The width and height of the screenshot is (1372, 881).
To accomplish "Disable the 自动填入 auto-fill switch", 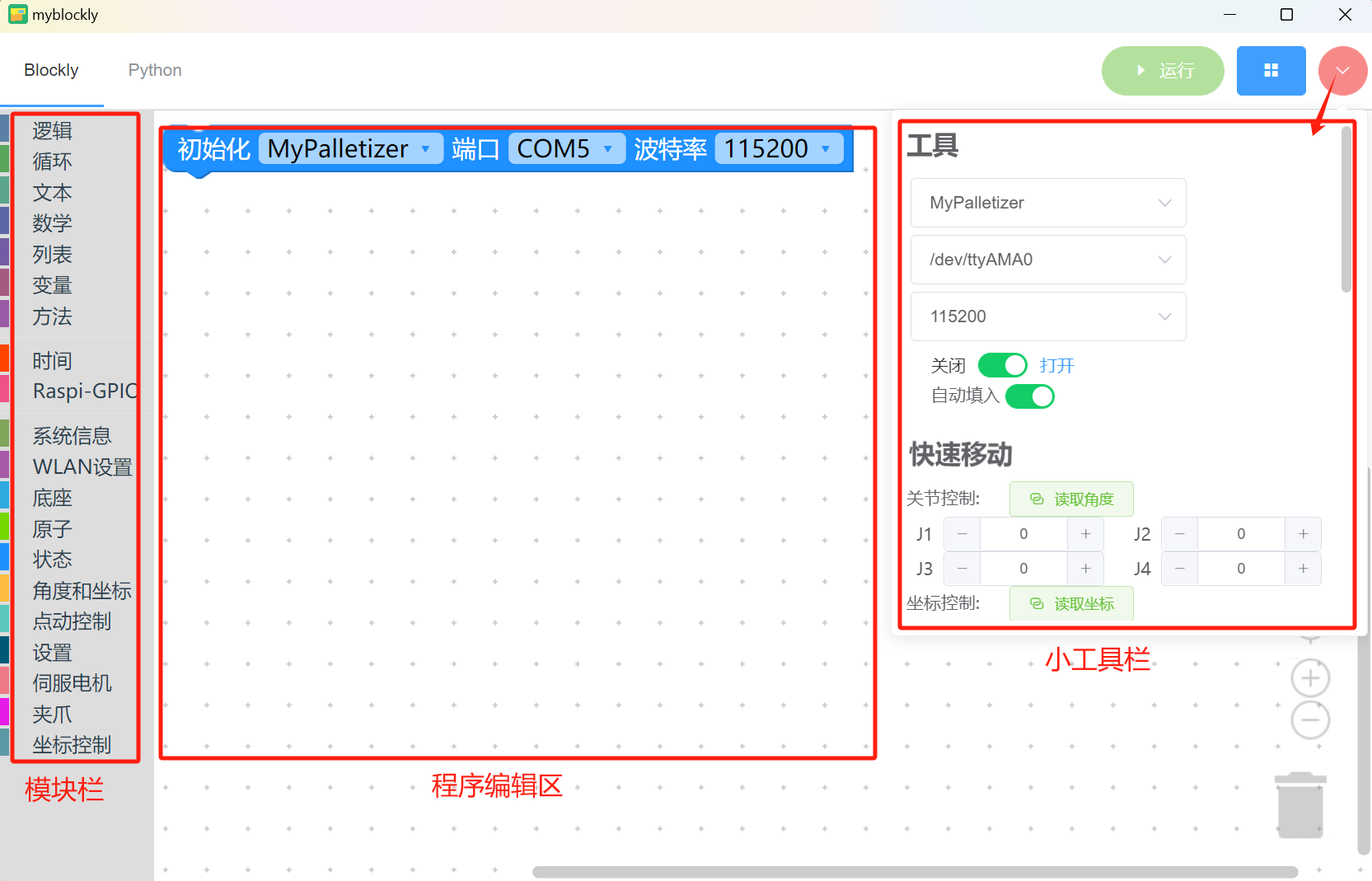I will (x=1029, y=396).
